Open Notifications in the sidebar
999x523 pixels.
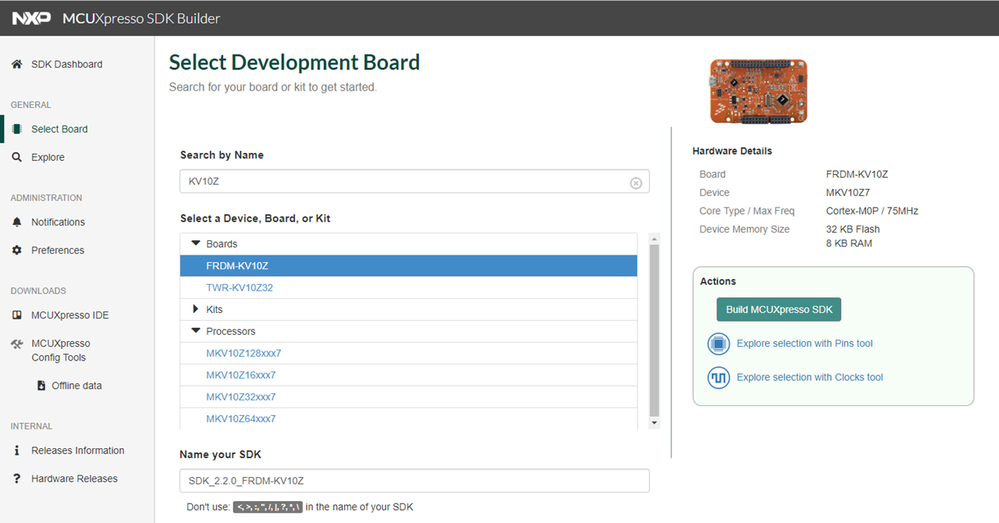click(x=58, y=222)
